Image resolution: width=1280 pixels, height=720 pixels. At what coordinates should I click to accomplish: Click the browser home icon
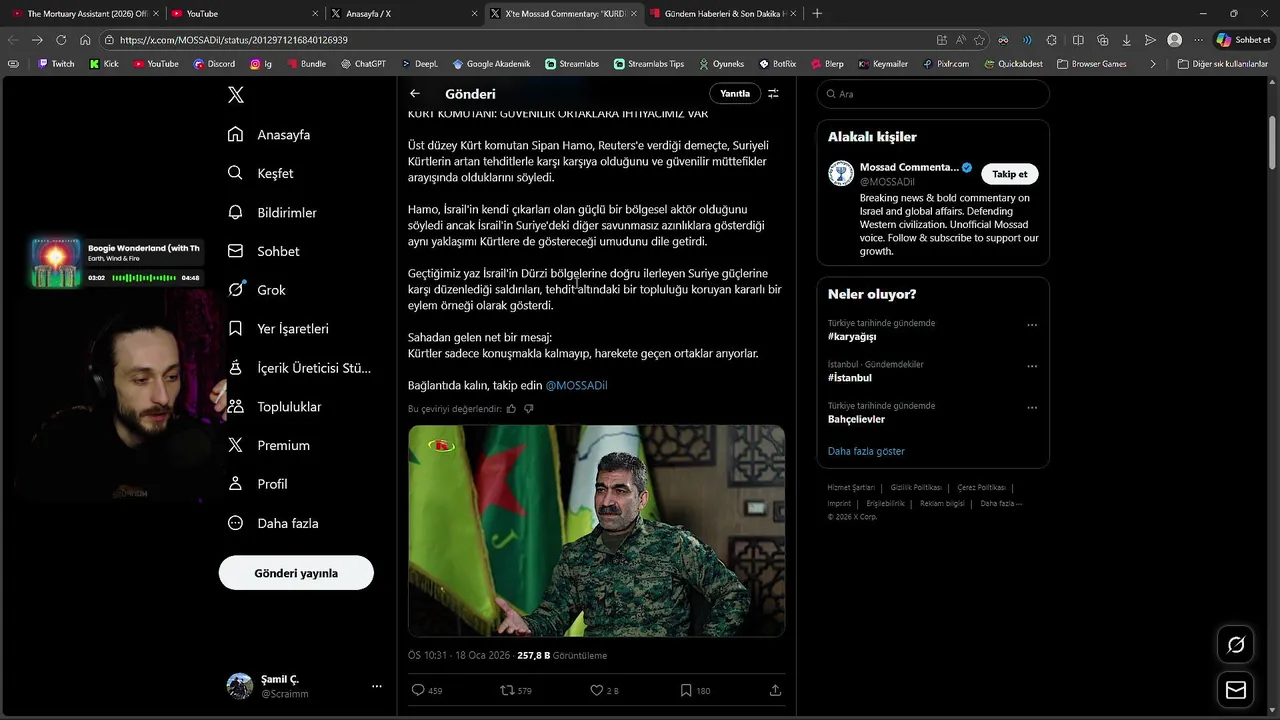pyautogui.click(x=85, y=40)
